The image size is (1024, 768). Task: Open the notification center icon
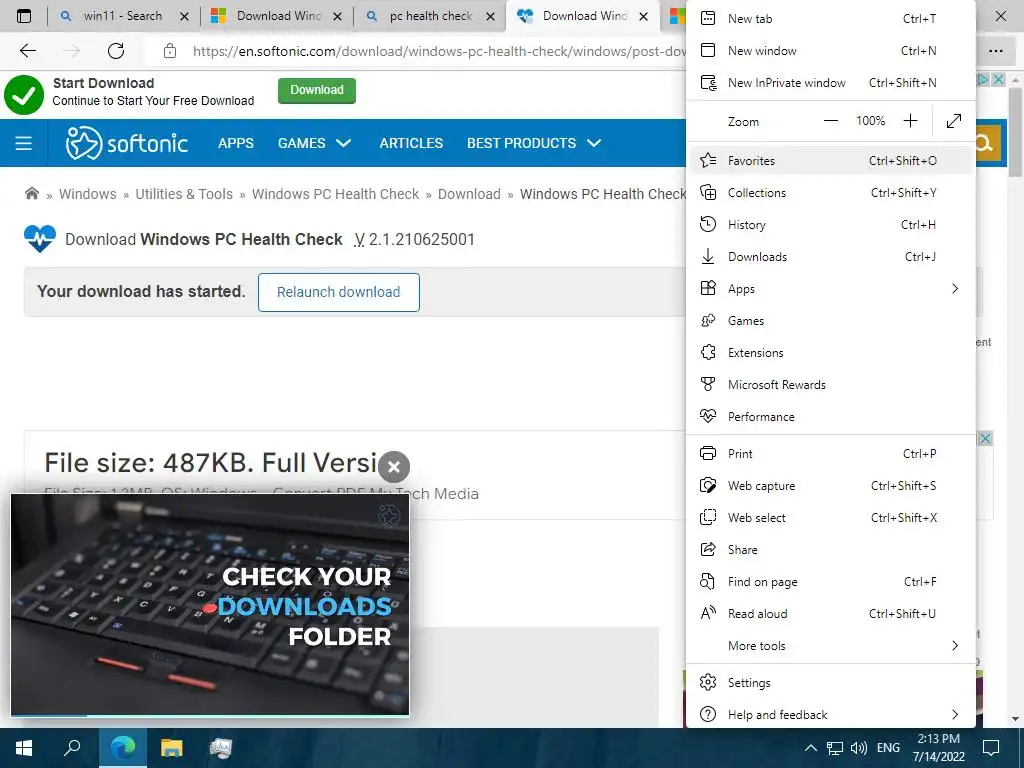[991, 748]
